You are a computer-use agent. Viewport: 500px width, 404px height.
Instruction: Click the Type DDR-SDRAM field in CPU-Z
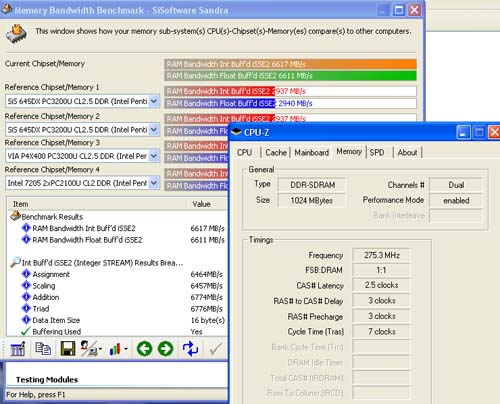pos(312,185)
